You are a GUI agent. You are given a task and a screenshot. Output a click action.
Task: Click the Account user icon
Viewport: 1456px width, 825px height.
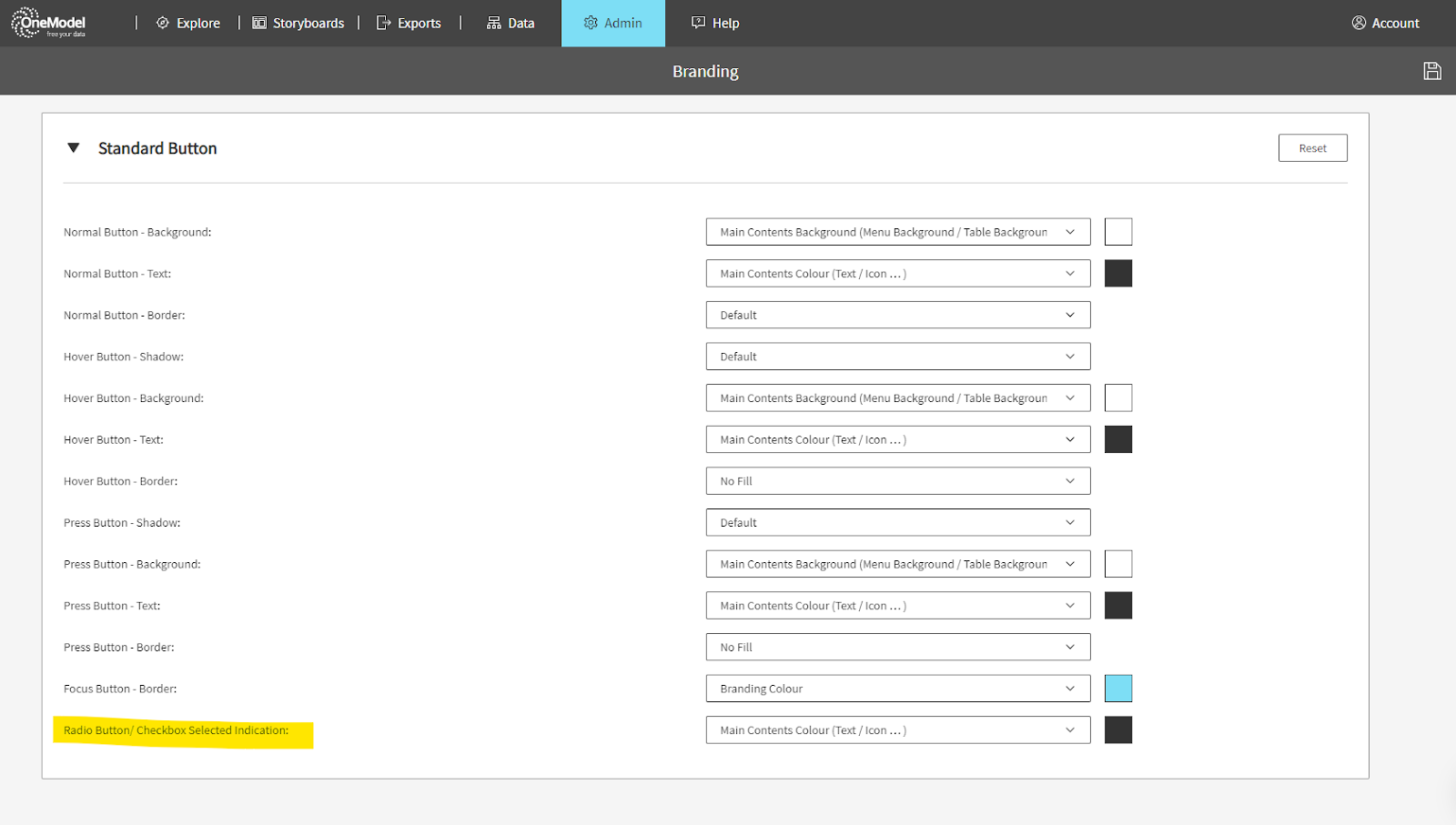coord(1359,23)
